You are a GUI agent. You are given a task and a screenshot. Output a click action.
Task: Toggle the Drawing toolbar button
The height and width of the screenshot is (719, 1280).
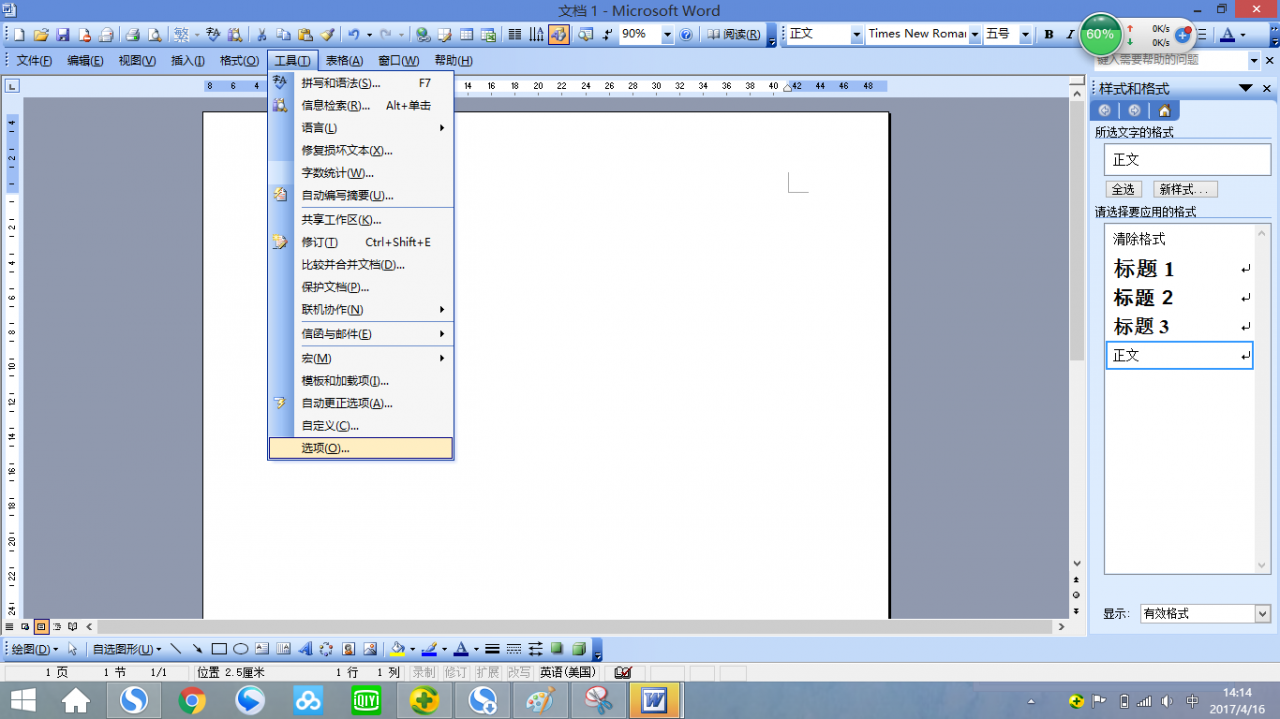click(x=559, y=35)
